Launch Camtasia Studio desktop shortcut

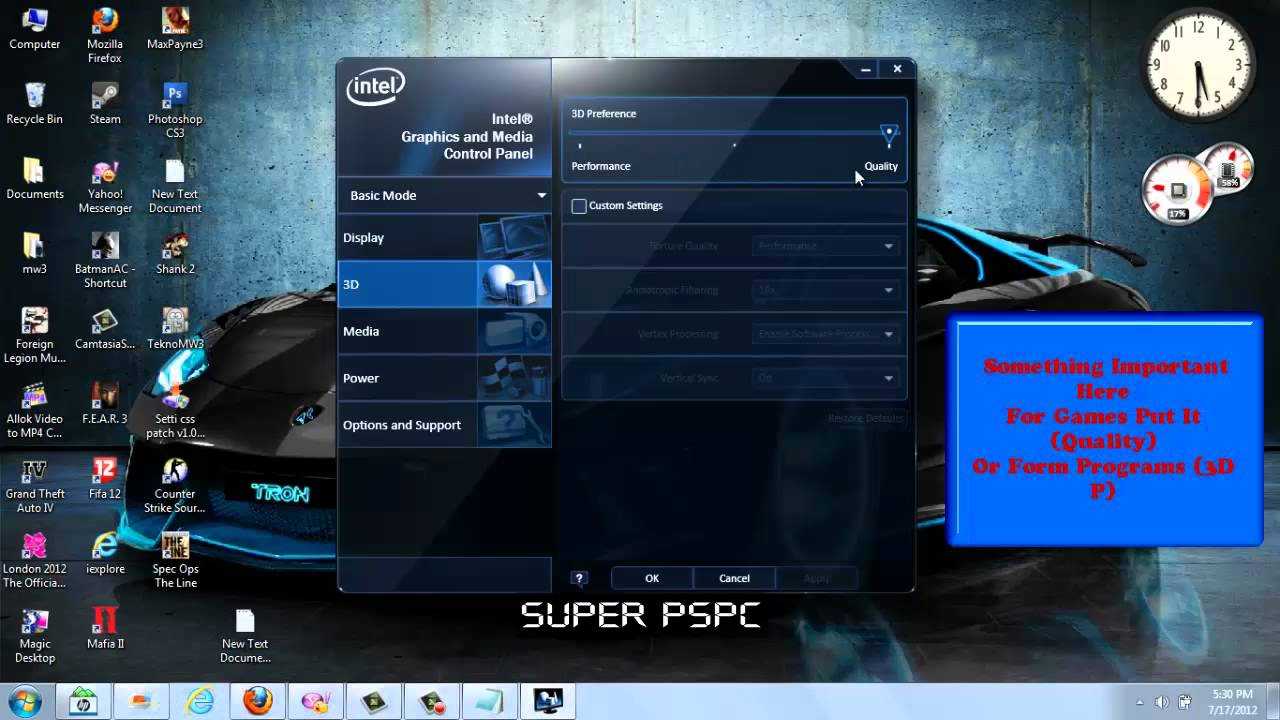coord(105,328)
